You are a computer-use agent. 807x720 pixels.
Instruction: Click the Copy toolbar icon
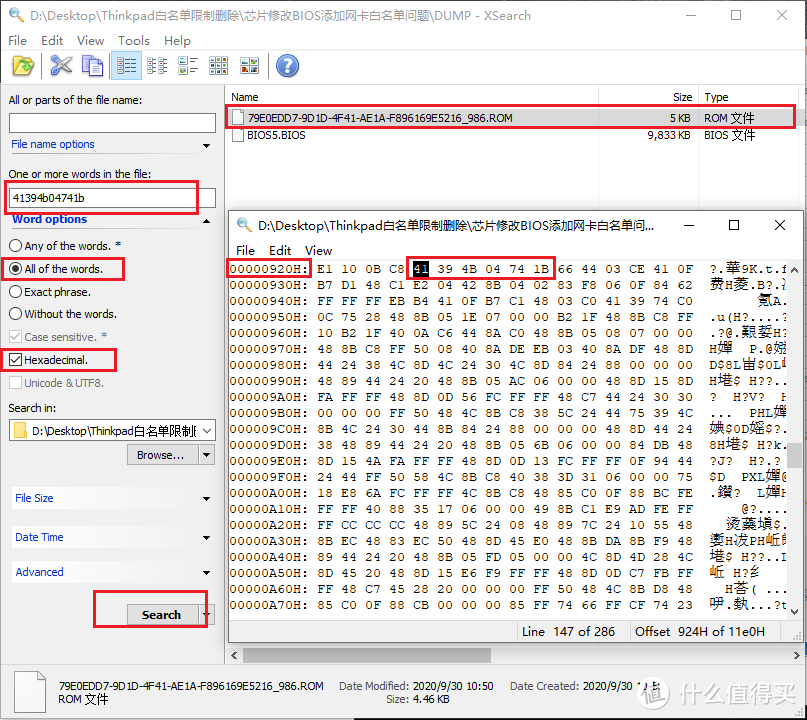[x=93, y=66]
